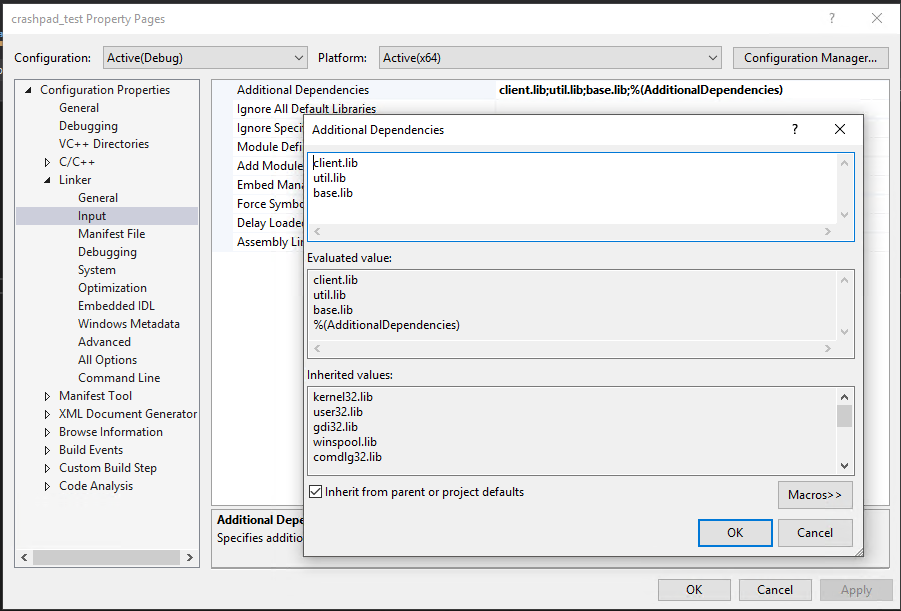The height and width of the screenshot is (611, 901).
Task: Select the Debugging item under Linker
Action: tap(106, 251)
